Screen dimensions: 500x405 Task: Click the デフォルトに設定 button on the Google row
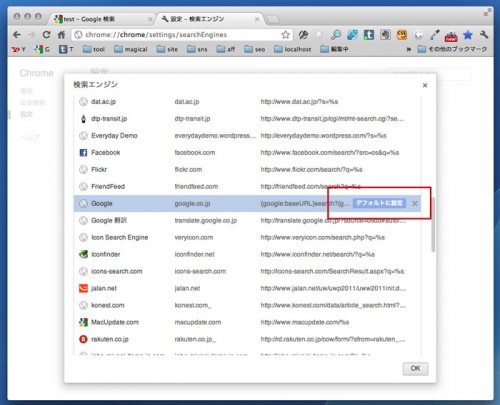pos(379,203)
